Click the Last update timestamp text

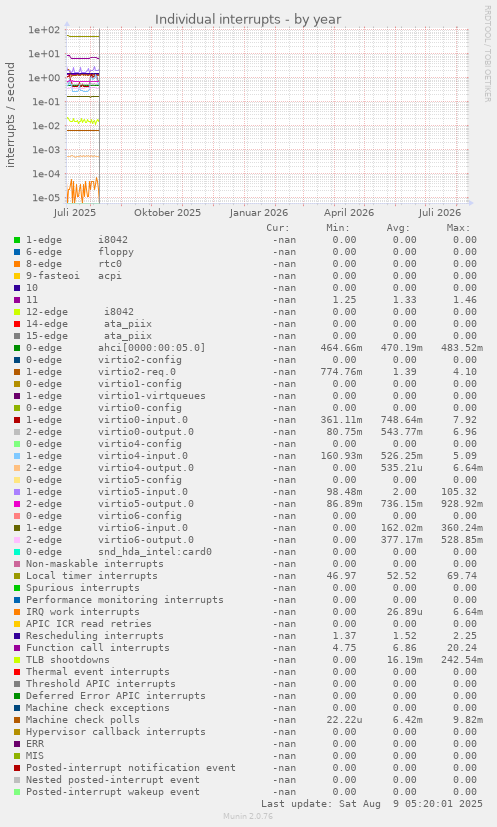372,803
